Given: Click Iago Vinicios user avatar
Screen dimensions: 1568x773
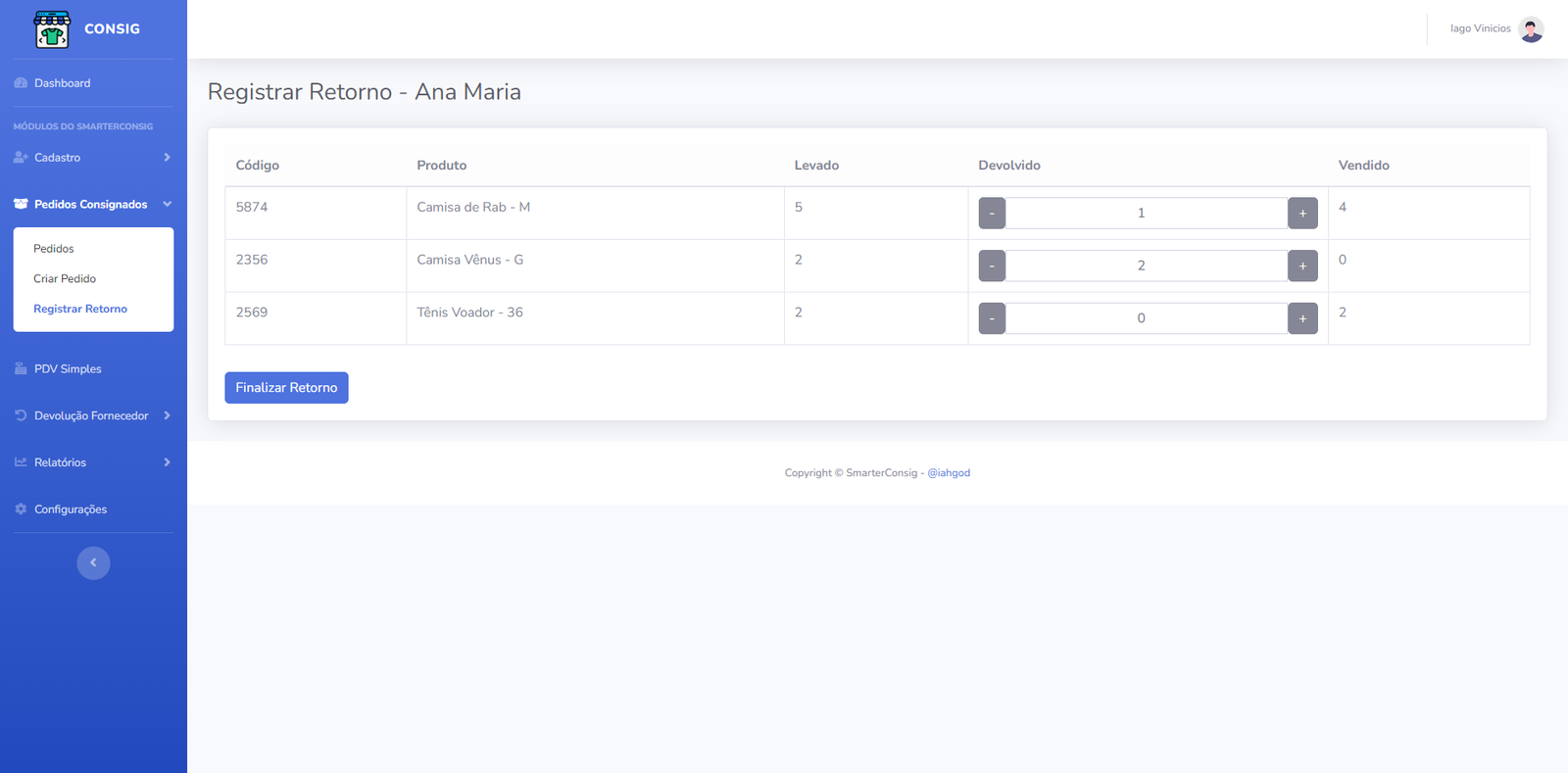Looking at the screenshot, I should (1530, 29).
